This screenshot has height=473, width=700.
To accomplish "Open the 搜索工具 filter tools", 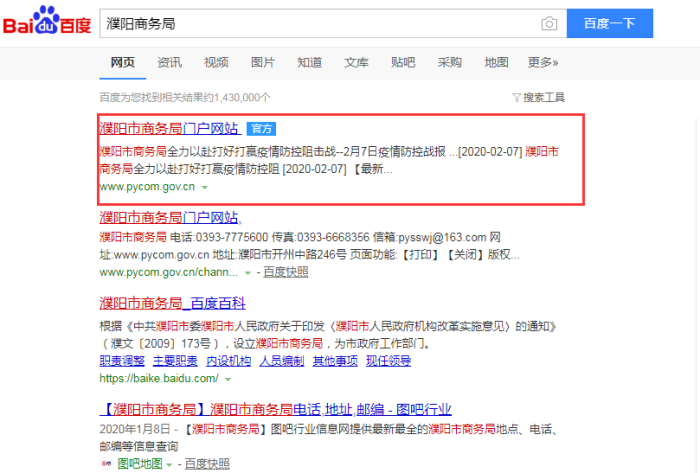I will tap(538, 97).
